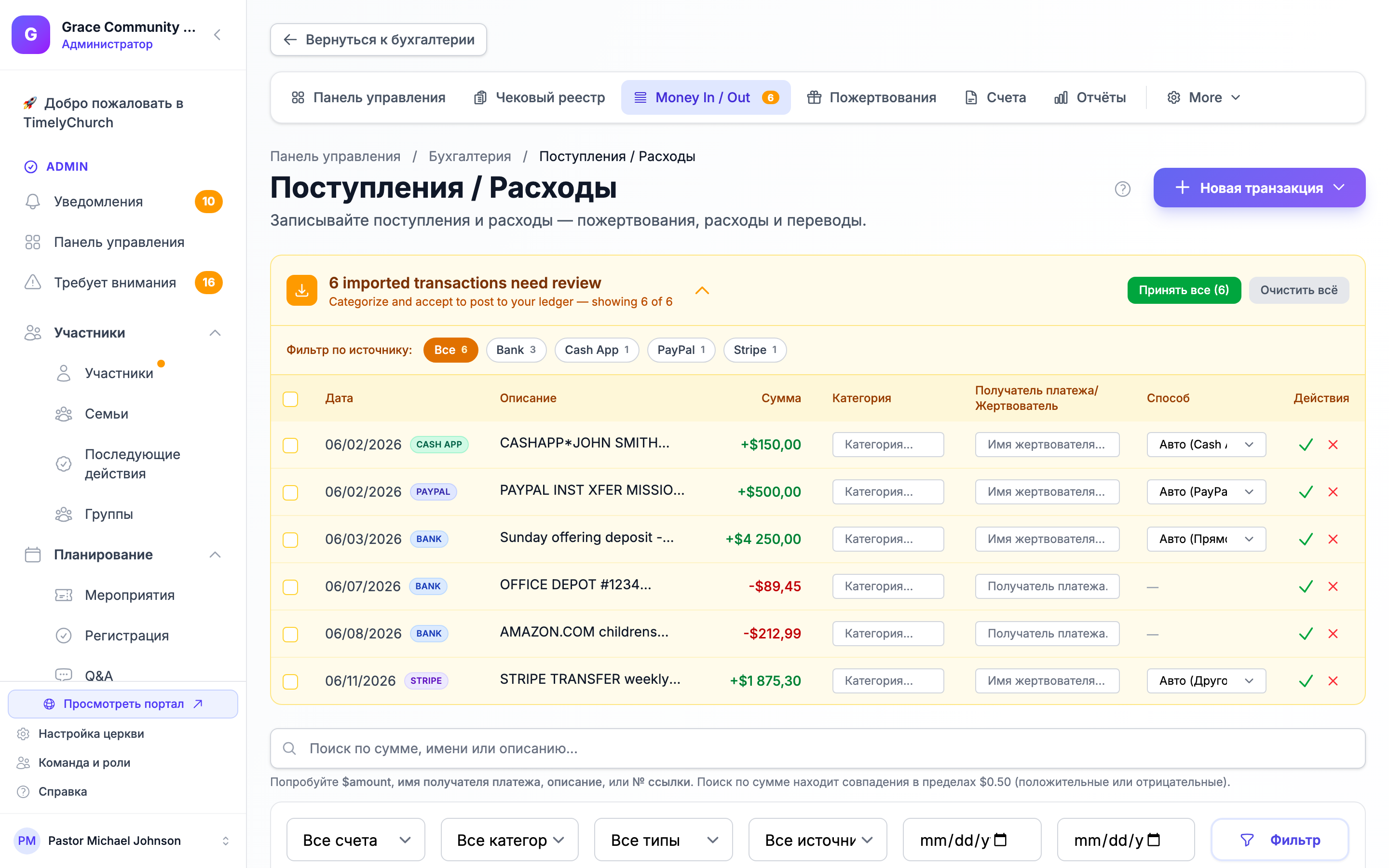Filter imports by Bank source
Screen dimensions: 1389x868
click(516, 350)
